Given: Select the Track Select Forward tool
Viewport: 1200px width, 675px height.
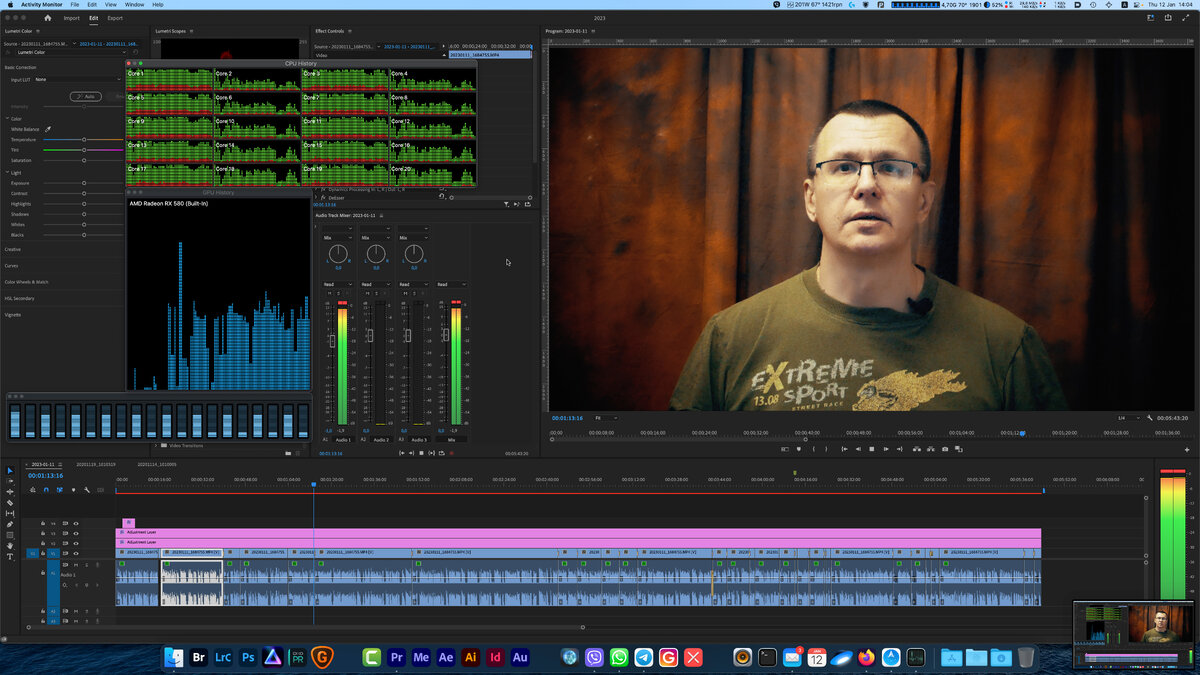Looking at the screenshot, I should [10, 481].
